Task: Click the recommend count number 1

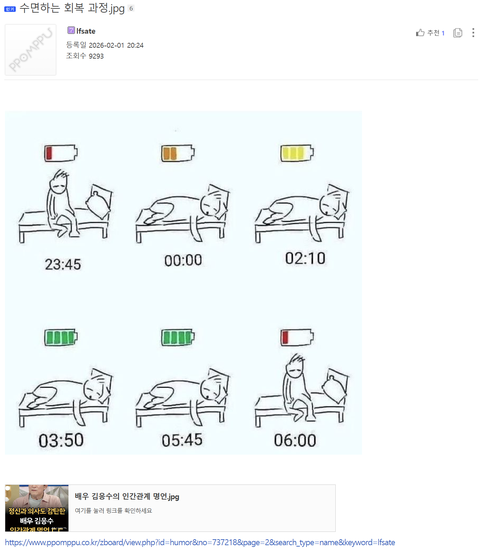Action: point(443,33)
